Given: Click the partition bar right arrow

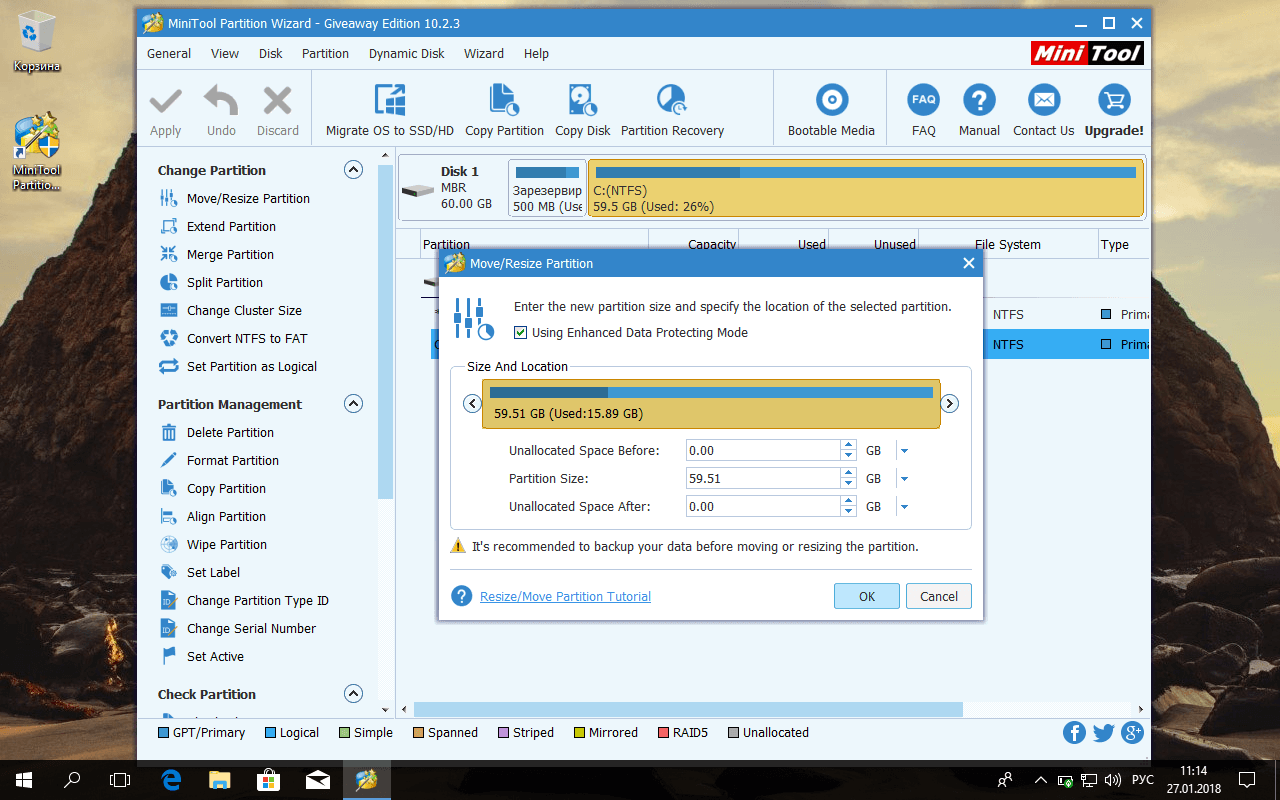Looking at the screenshot, I should click(x=950, y=404).
